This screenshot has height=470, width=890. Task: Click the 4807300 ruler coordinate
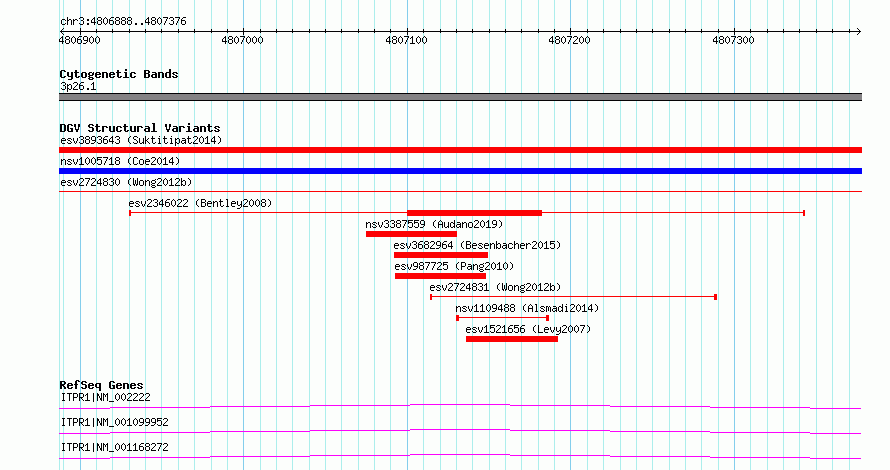(733, 40)
